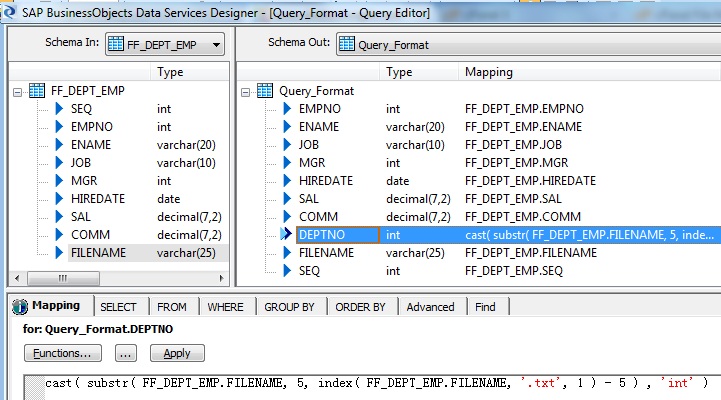Click the right arrow of Schema In scrollbar

[x=222, y=278]
